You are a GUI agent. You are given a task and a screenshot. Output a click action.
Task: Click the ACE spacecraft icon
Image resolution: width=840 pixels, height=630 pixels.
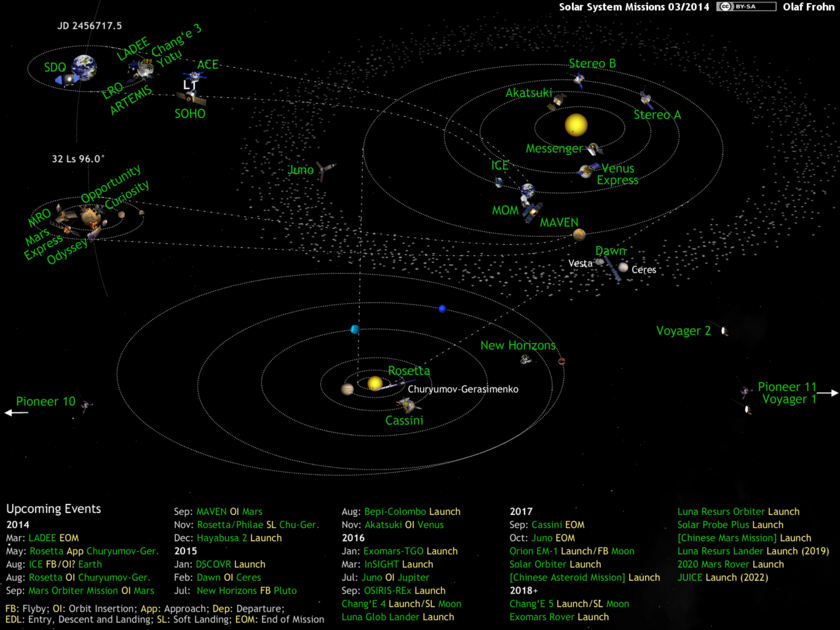coord(193,77)
